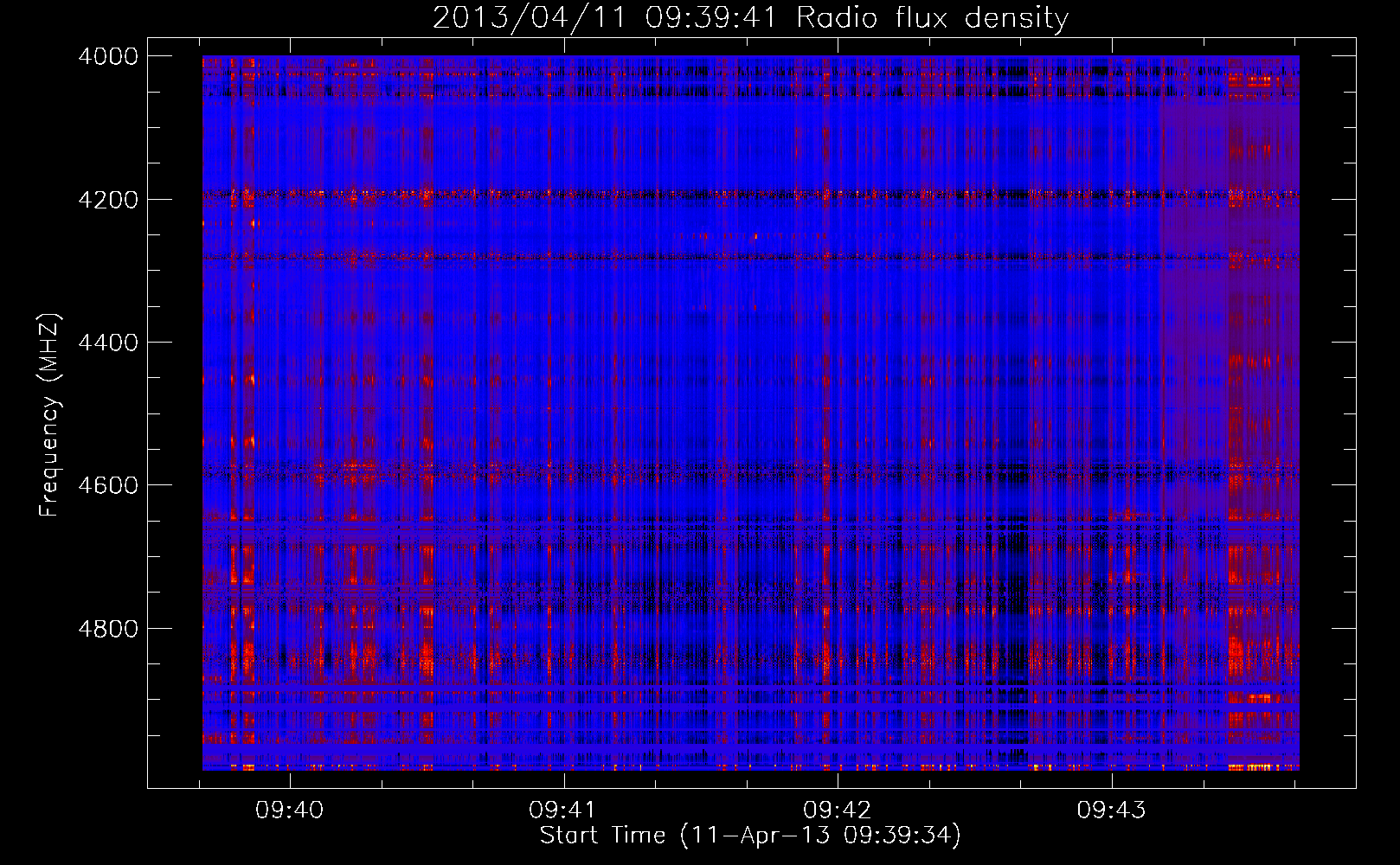Screen dimensions: 1400x865
Task: Click the 'Start Time (11-Apr-13 09:39:34)' label
Action: 750,836
